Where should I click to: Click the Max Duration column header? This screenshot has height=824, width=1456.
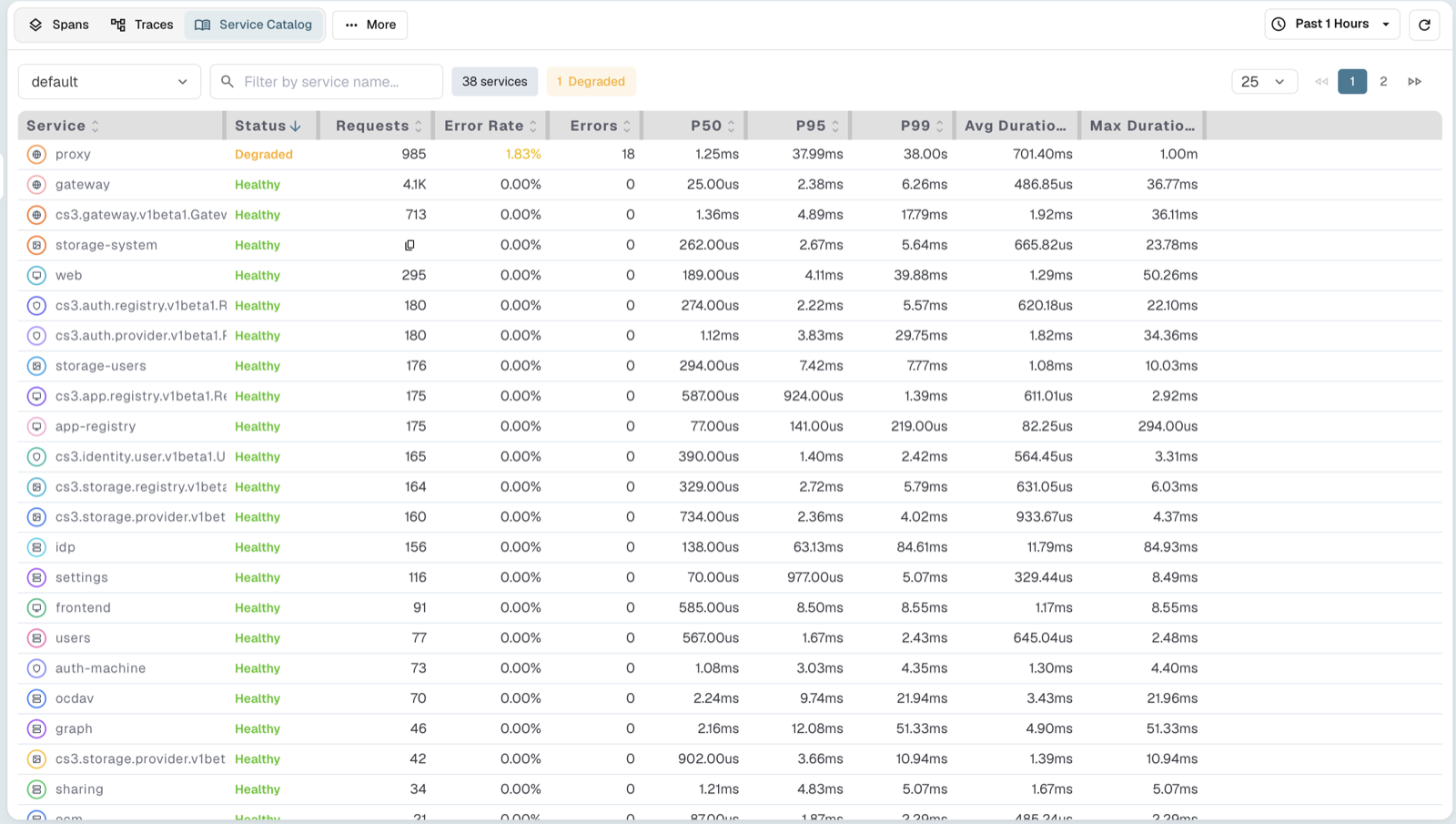point(1143,126)
